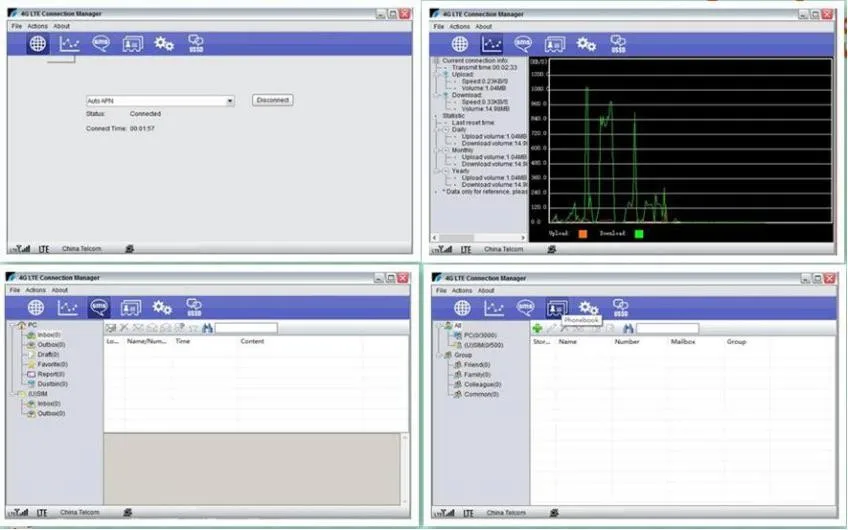Click new message icon in SMS toolbar

tap(111, 328)
